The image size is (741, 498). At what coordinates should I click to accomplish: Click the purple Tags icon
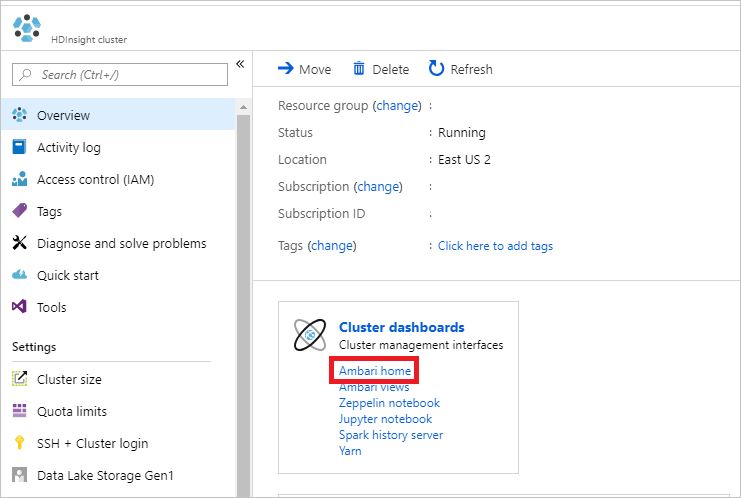tap(19, 211)
